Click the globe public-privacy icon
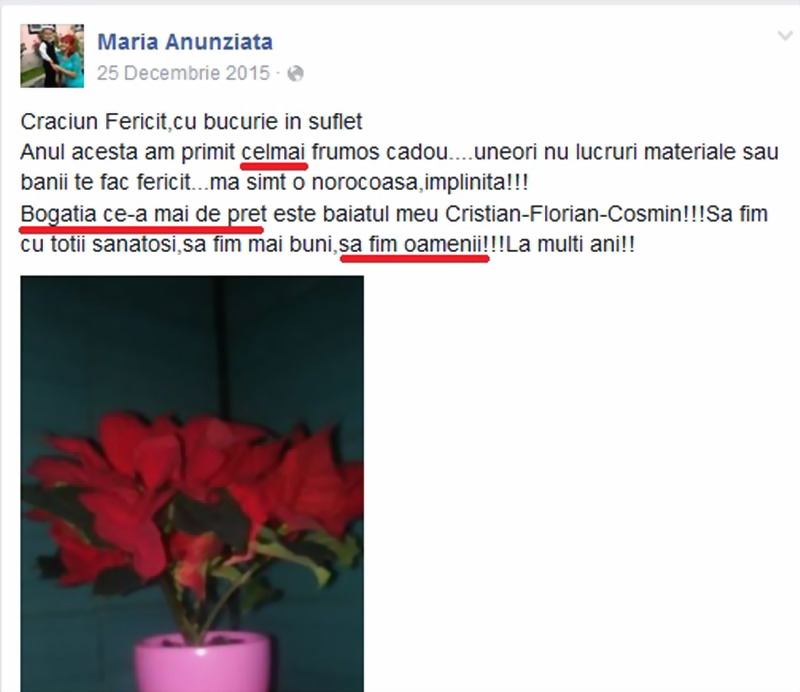800x692 pixels. tap(295, 73)
